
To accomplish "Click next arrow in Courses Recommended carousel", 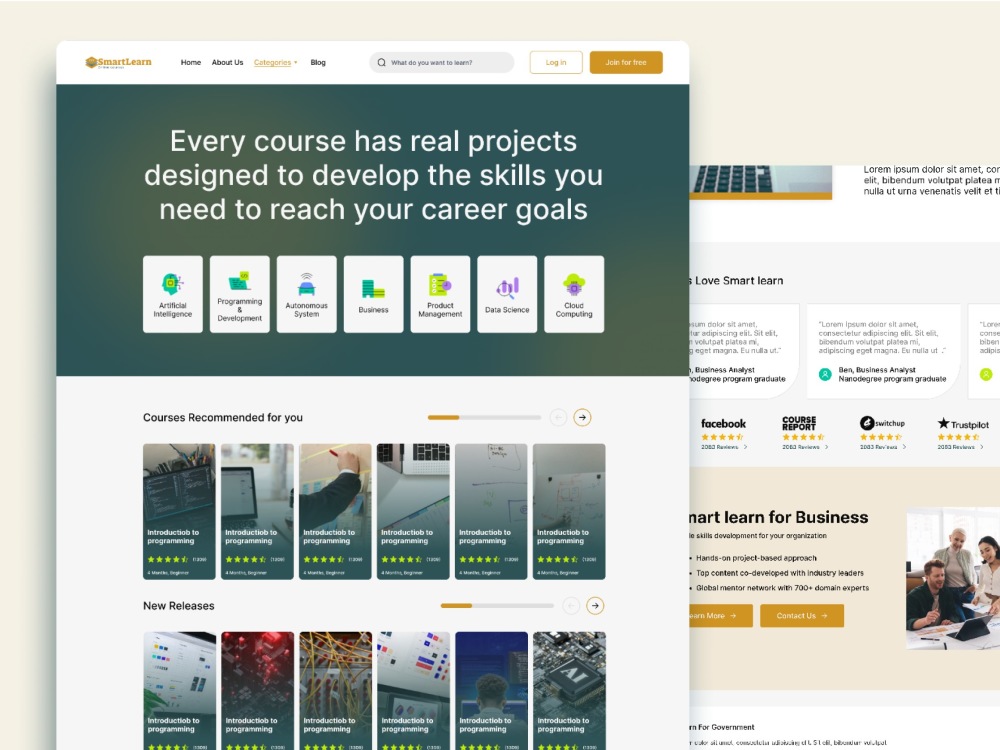I will 582,417.
